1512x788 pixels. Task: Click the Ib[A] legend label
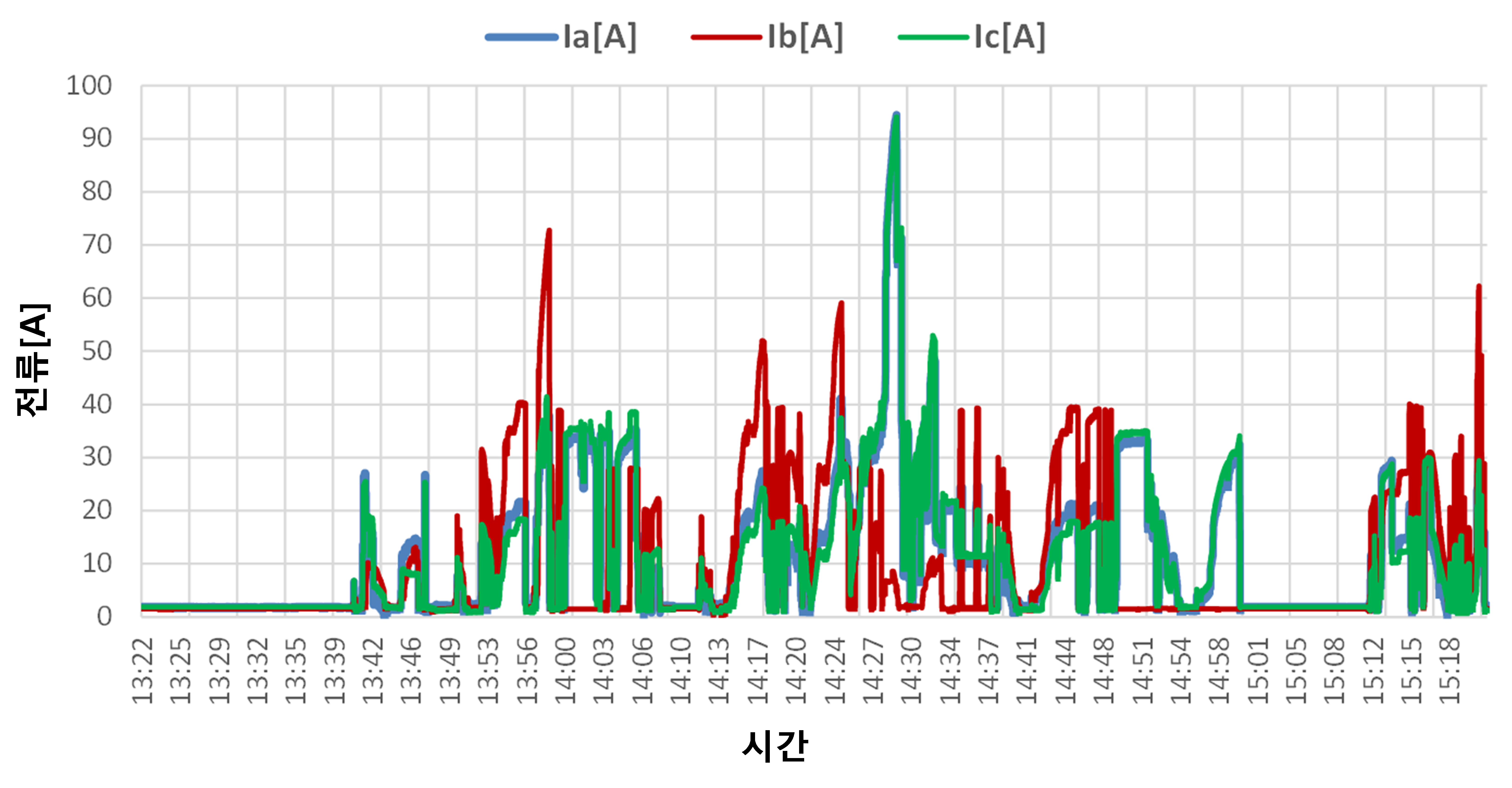coord(806,38)
